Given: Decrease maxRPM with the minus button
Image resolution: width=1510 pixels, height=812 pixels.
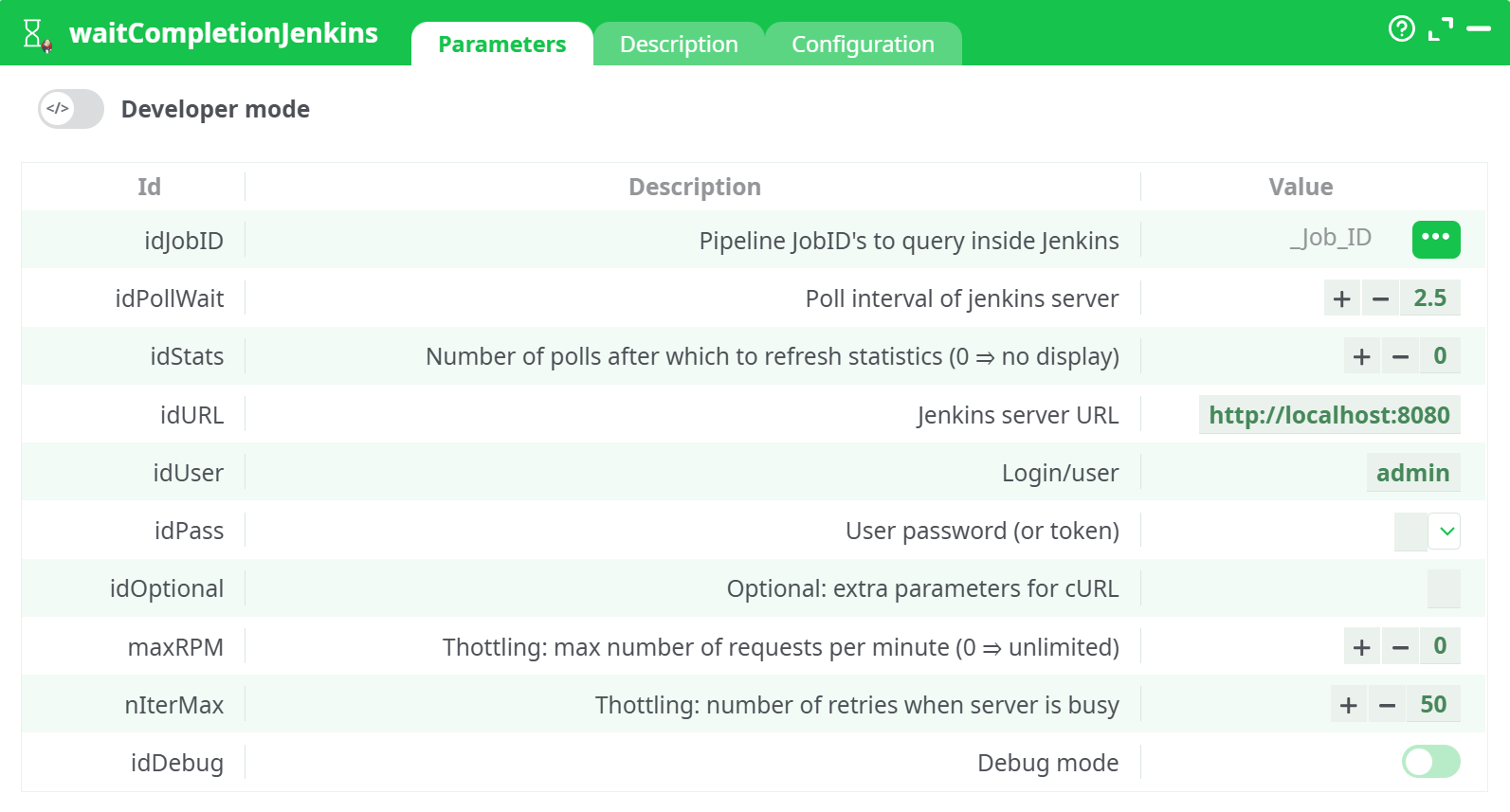Looking at the screenshot, I should pos(1401,646).
